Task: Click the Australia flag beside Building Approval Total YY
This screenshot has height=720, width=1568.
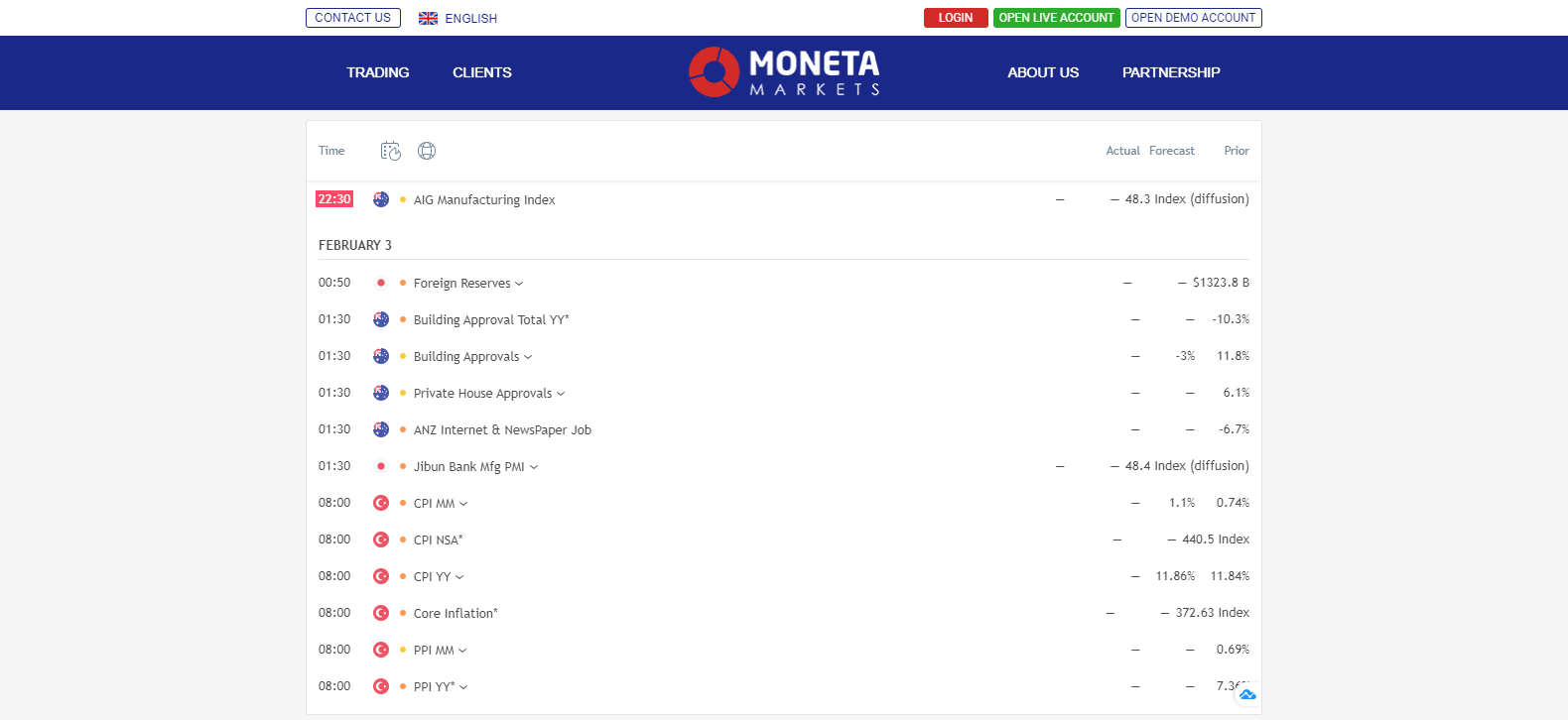Action: pos(381,319)
